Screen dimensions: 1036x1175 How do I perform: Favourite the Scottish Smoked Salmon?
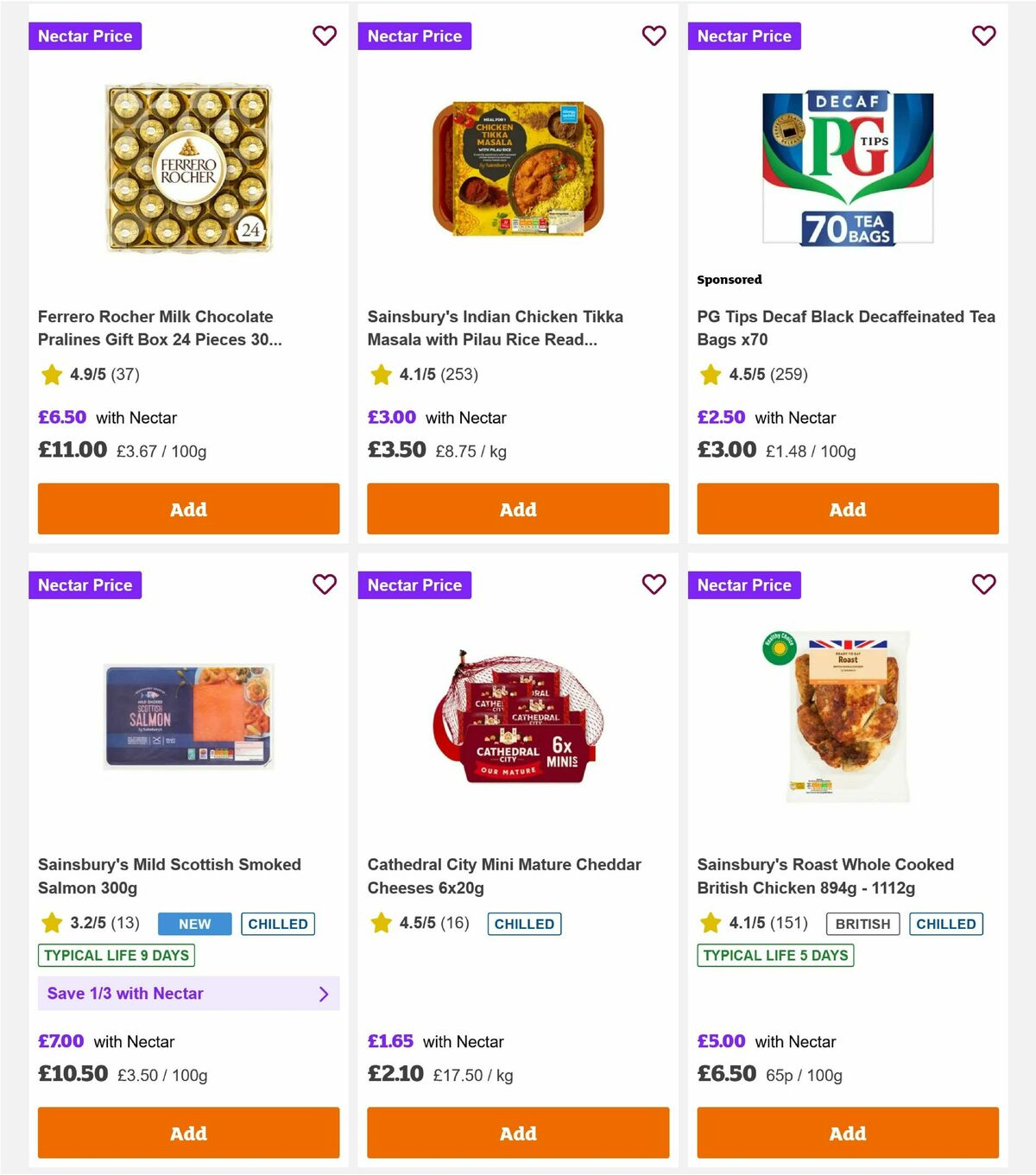(x=325, y=584)
